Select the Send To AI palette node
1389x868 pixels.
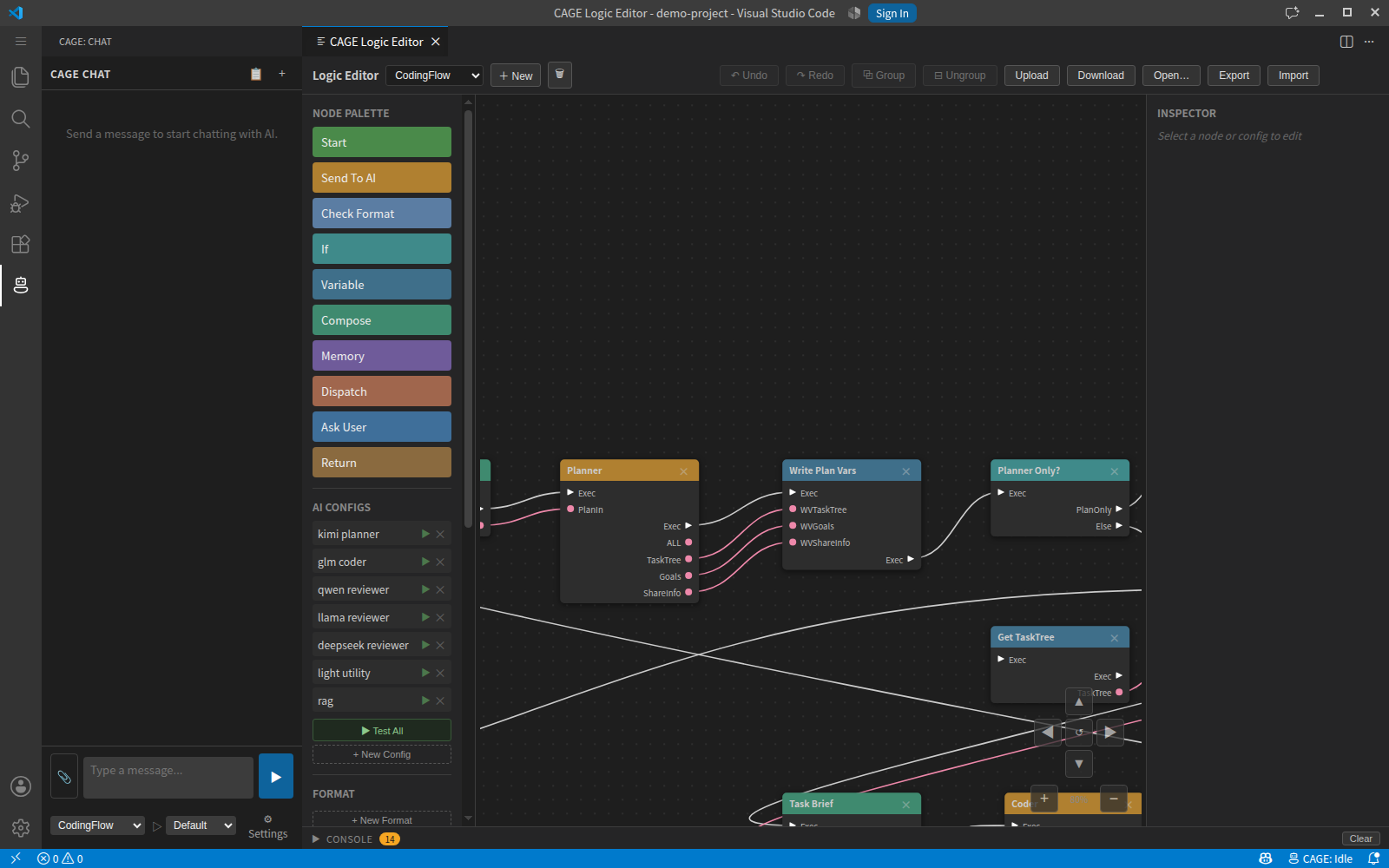coord(382,178)
